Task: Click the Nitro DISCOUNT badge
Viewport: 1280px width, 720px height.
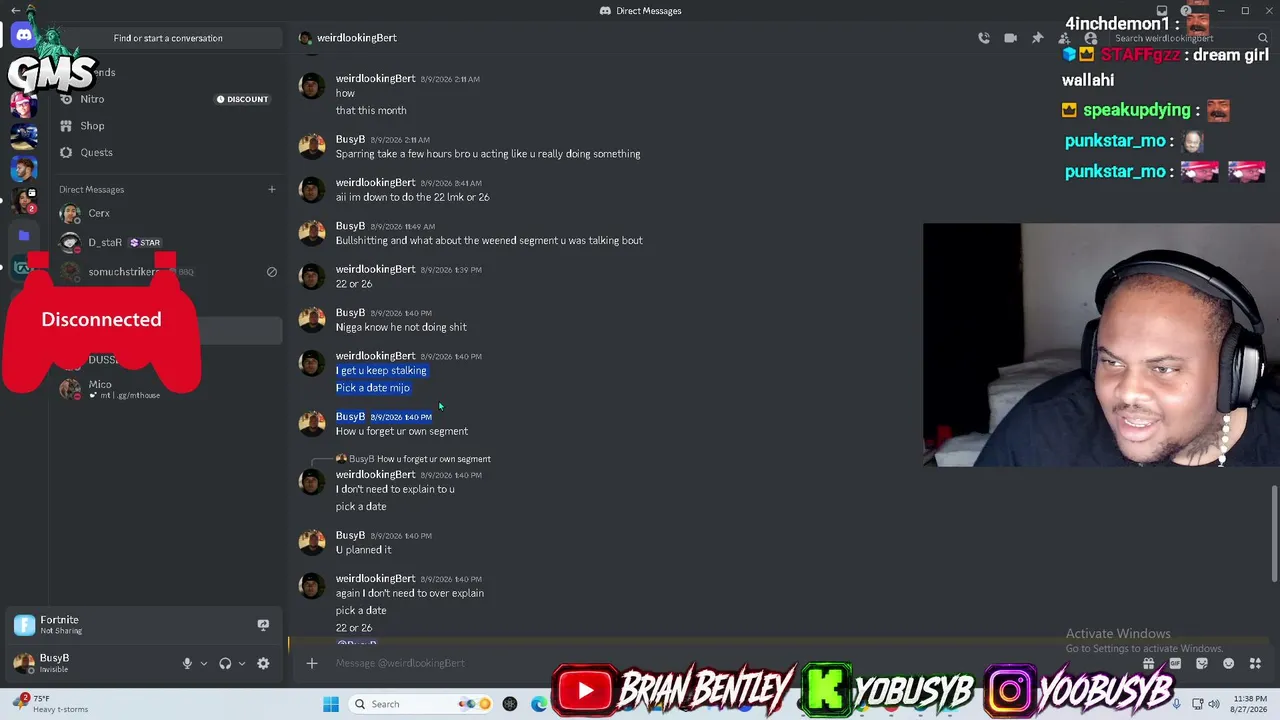Action: [243, 99]
